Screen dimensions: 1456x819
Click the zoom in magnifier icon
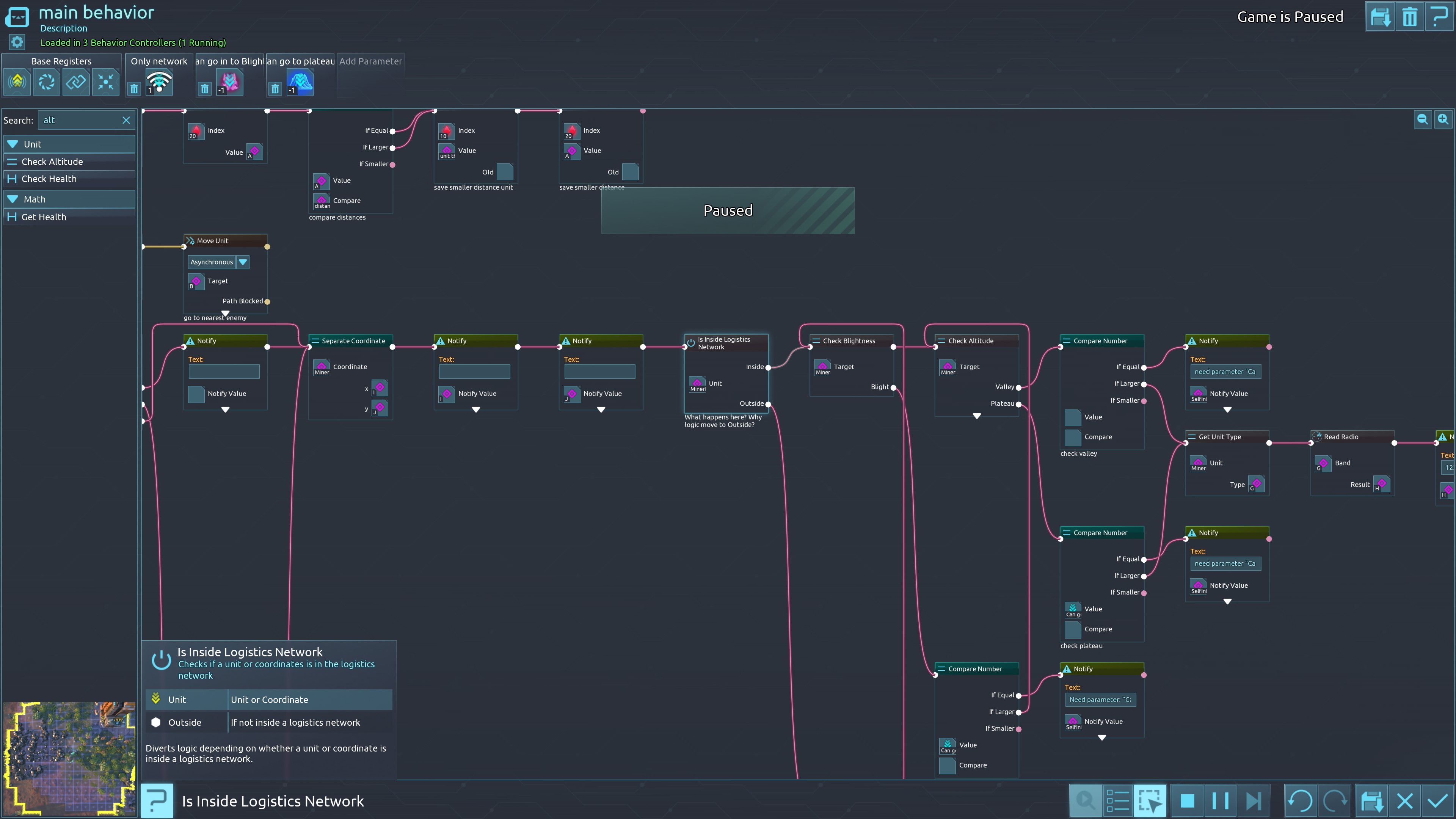[1443, 119]
